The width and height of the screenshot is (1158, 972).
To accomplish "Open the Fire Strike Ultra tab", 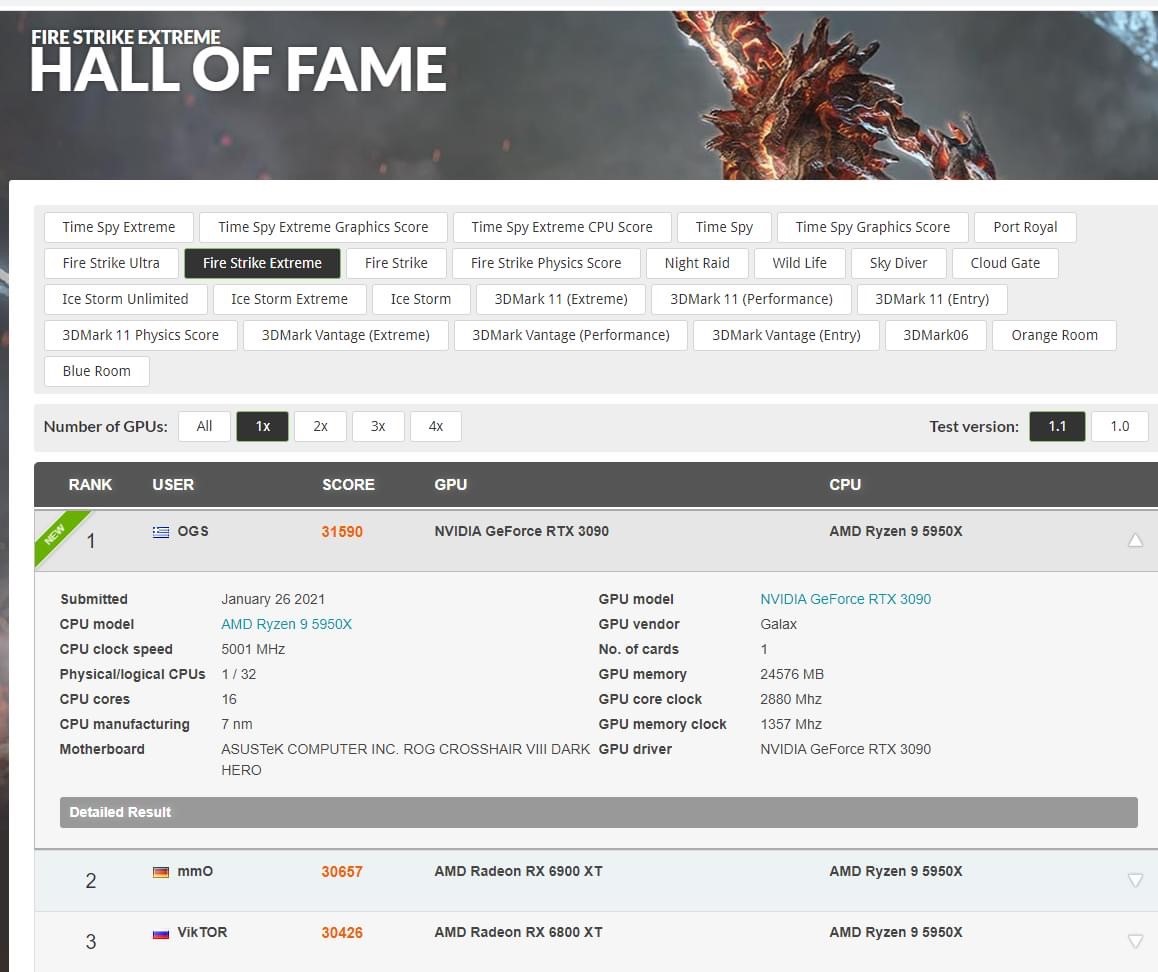I will click(111, 264).
